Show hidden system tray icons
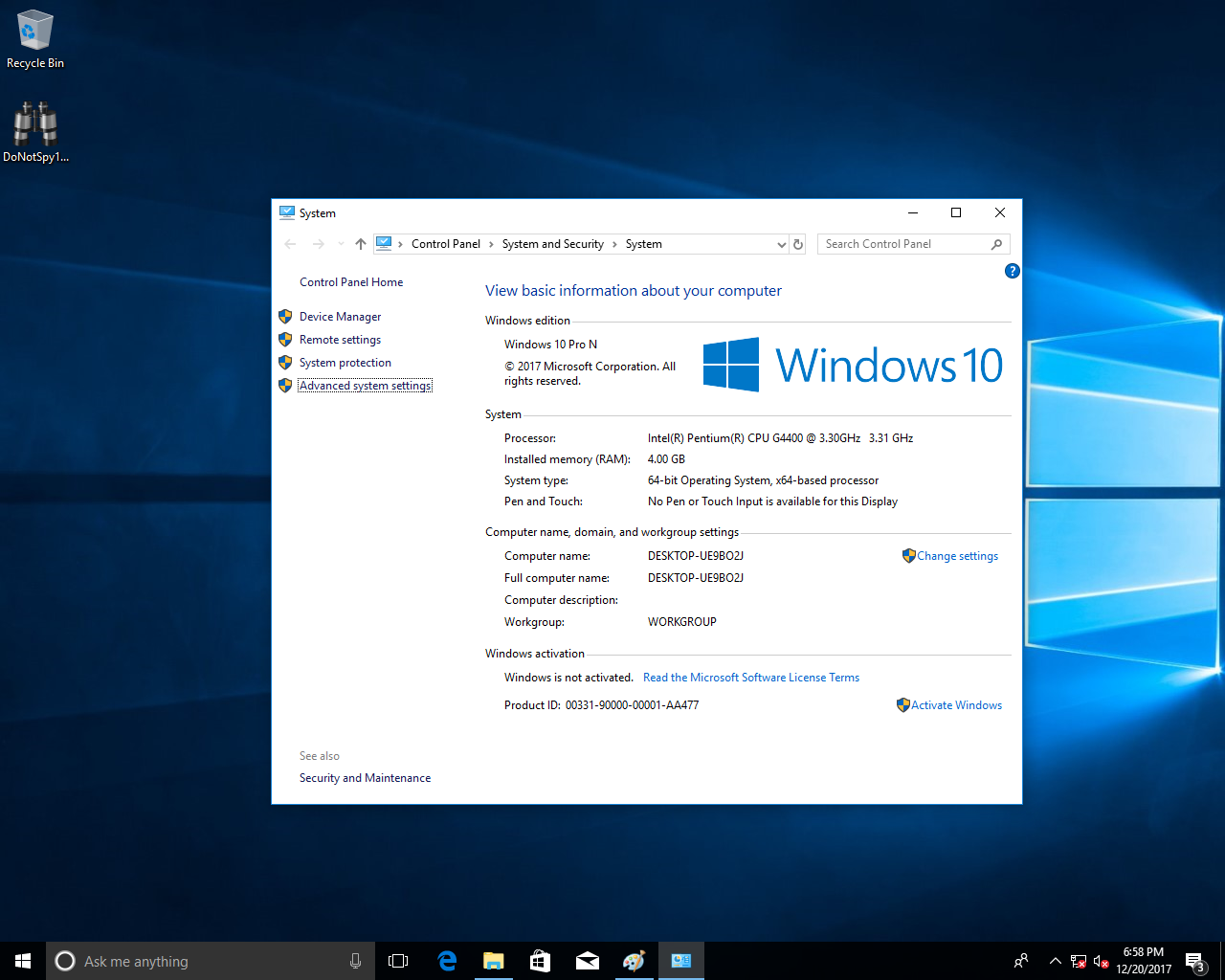This screenshot has height=980, width=1225. 1055,961
